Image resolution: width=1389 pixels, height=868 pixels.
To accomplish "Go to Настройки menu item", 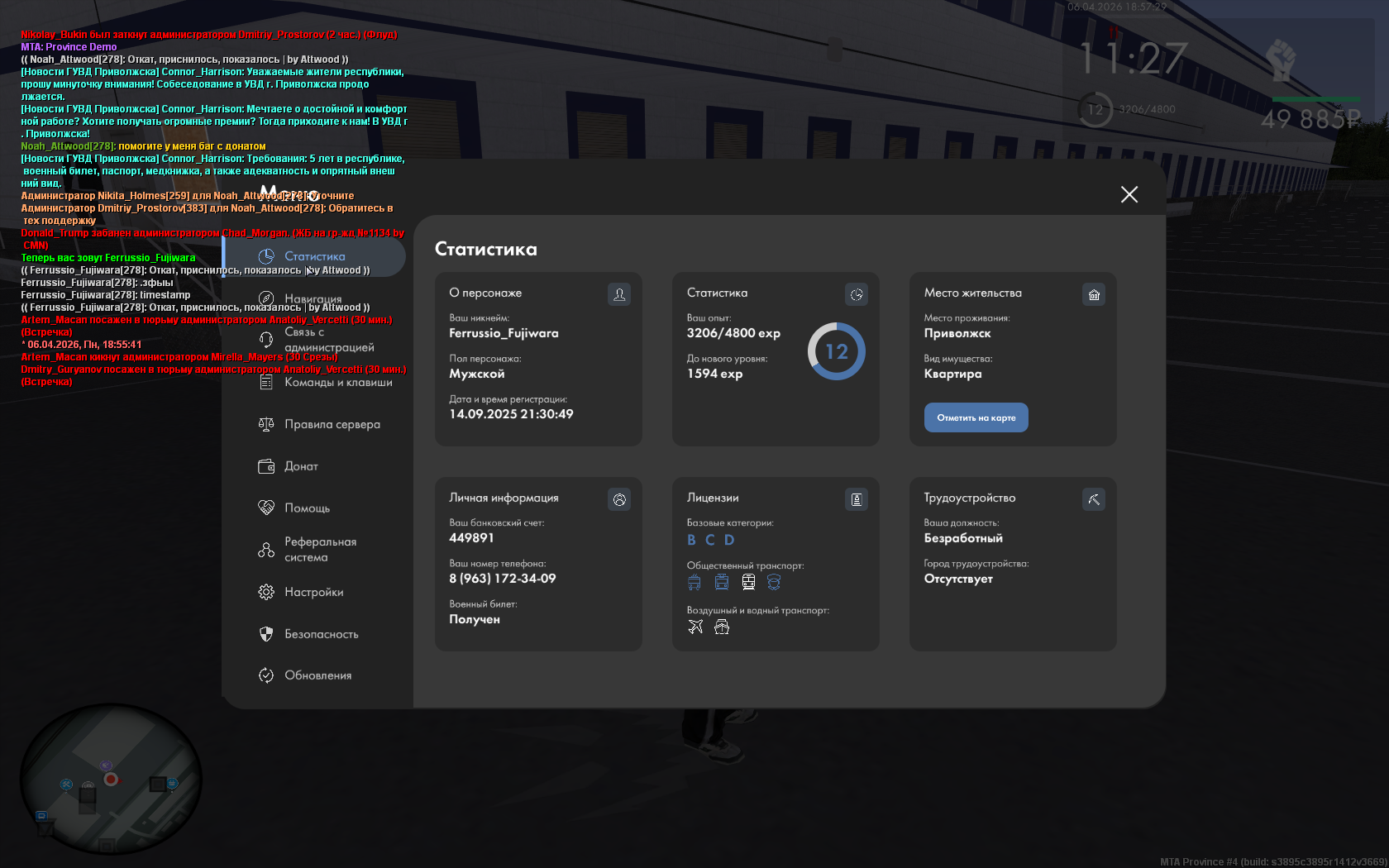I will (313, 592).
